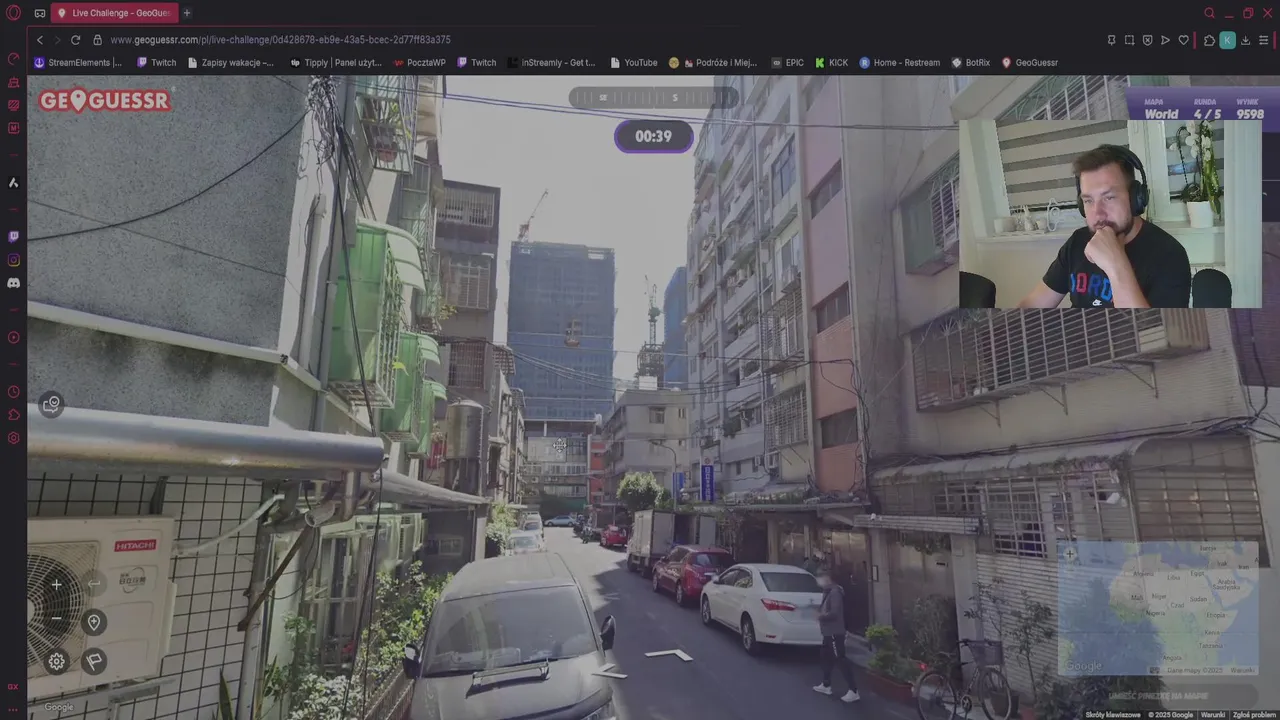Screen dimensions: 1280x720
Task: Click the Zgłoś problem link
Action: coord(1254,715)
